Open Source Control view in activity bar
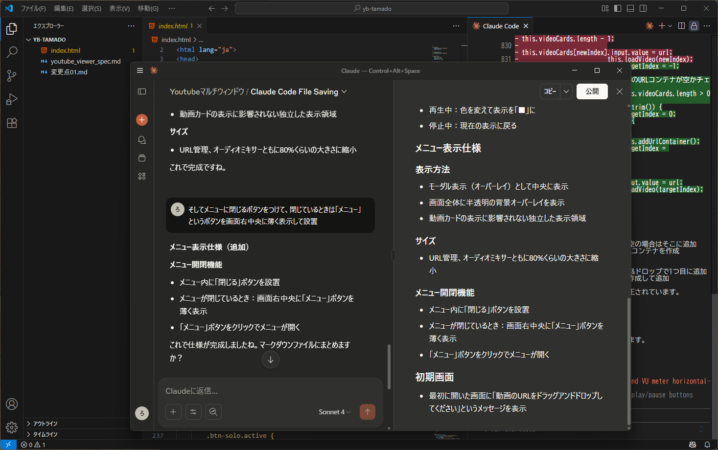Image resolution: width=718 pixels, height=450 pixels. (11, 76)
